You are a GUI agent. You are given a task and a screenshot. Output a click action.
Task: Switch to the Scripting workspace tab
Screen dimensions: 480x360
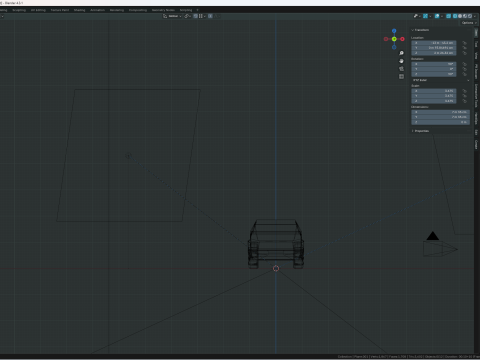tap(186, 10)
